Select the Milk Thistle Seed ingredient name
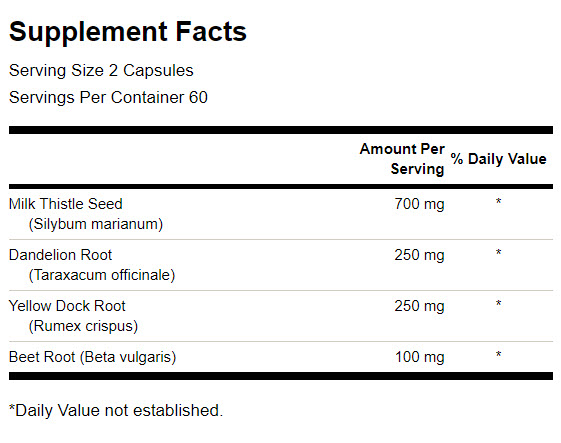 click(x=66, y=204)
